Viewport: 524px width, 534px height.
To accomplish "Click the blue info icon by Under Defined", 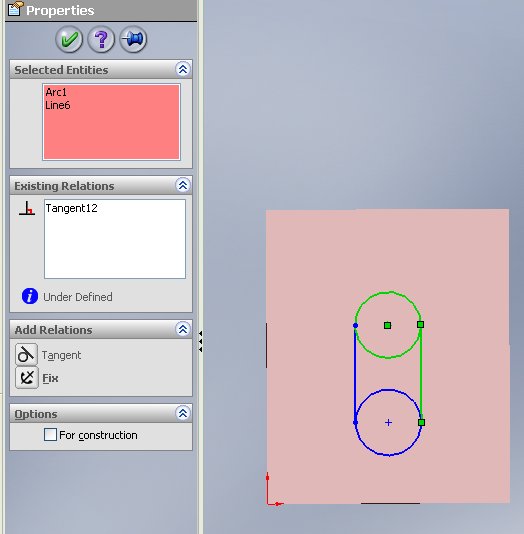I will point(30,296).
